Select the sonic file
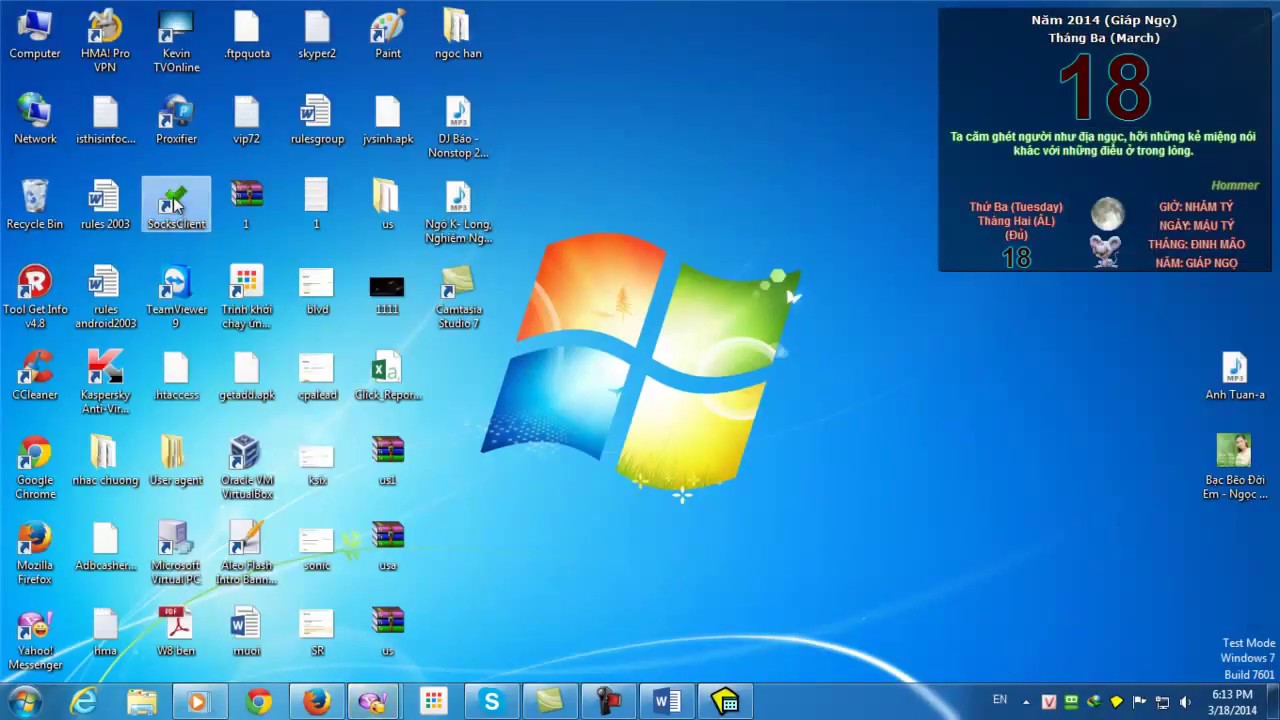 [317, 546]
